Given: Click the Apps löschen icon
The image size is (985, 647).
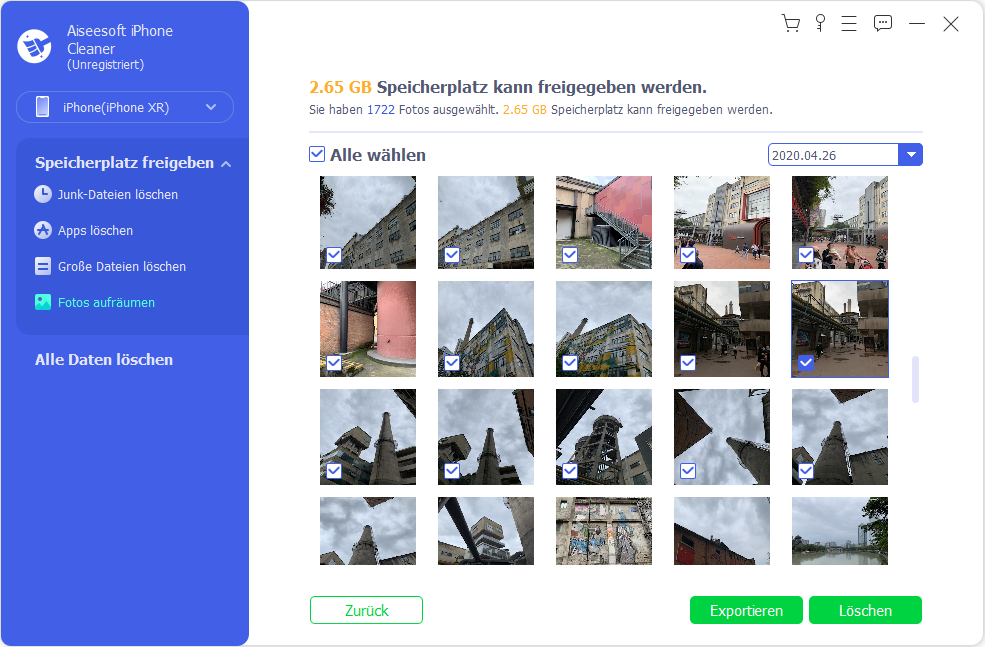Looking at the screenshot, I should (43, 230).
